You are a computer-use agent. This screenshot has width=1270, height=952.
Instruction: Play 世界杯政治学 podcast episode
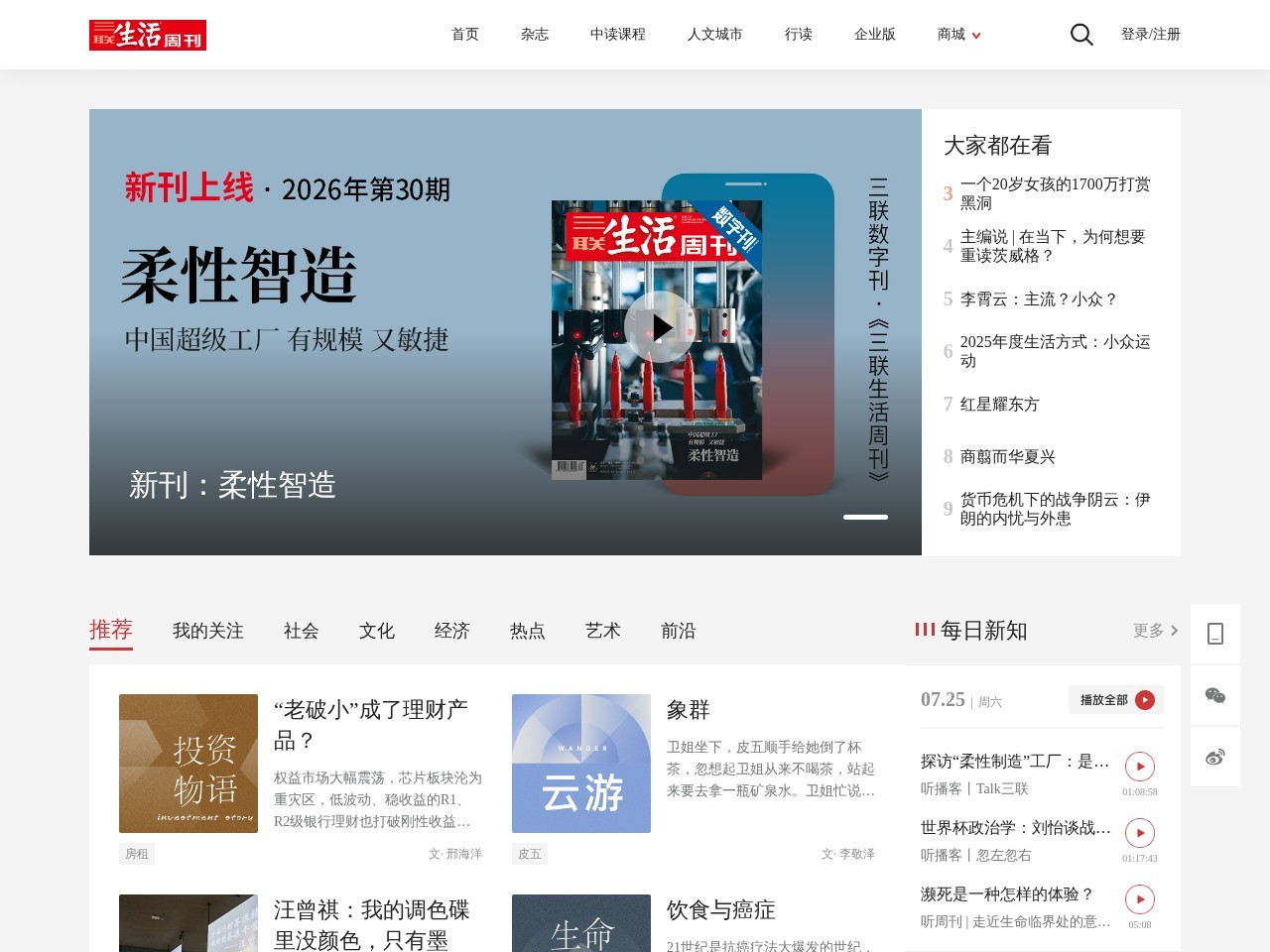(x=1140, y=833)
